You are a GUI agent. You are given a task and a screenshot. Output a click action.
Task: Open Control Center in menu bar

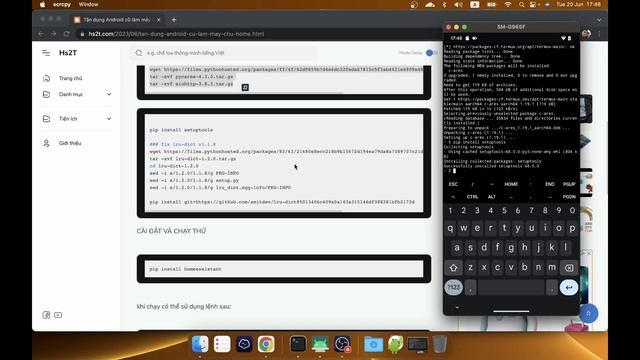[x=533, y=4]
